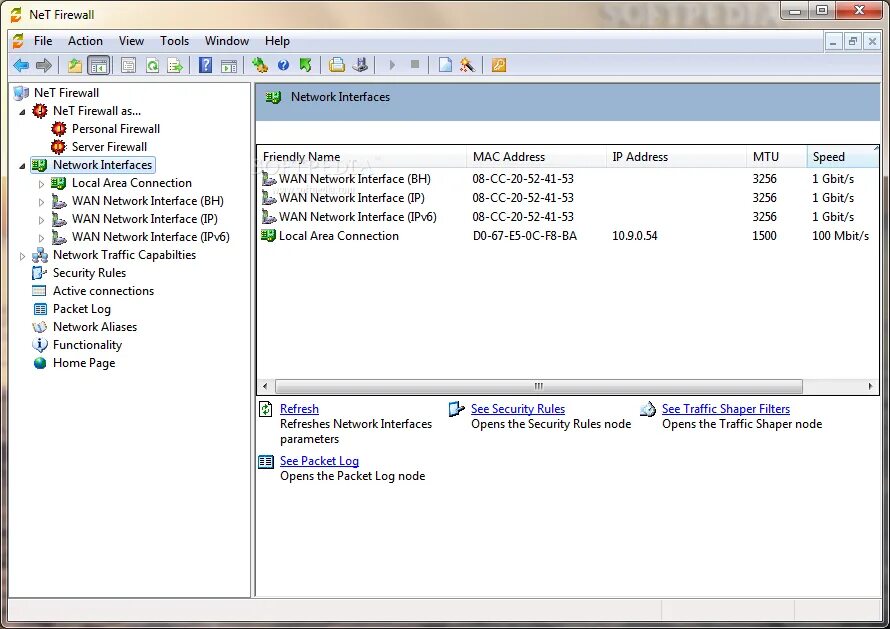Viewport: 890px width, 629px height.
Task: Click the Refresh link
Action: click(299, 409)
